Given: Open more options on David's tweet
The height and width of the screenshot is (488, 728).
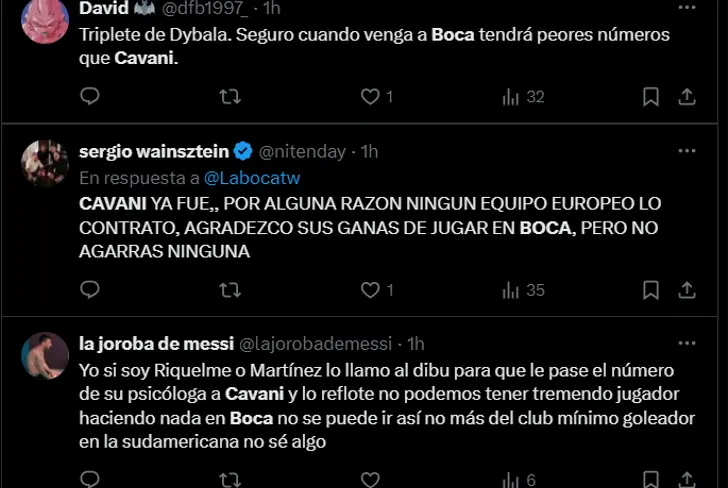Looking at the screenshot, I should (687, 7).
